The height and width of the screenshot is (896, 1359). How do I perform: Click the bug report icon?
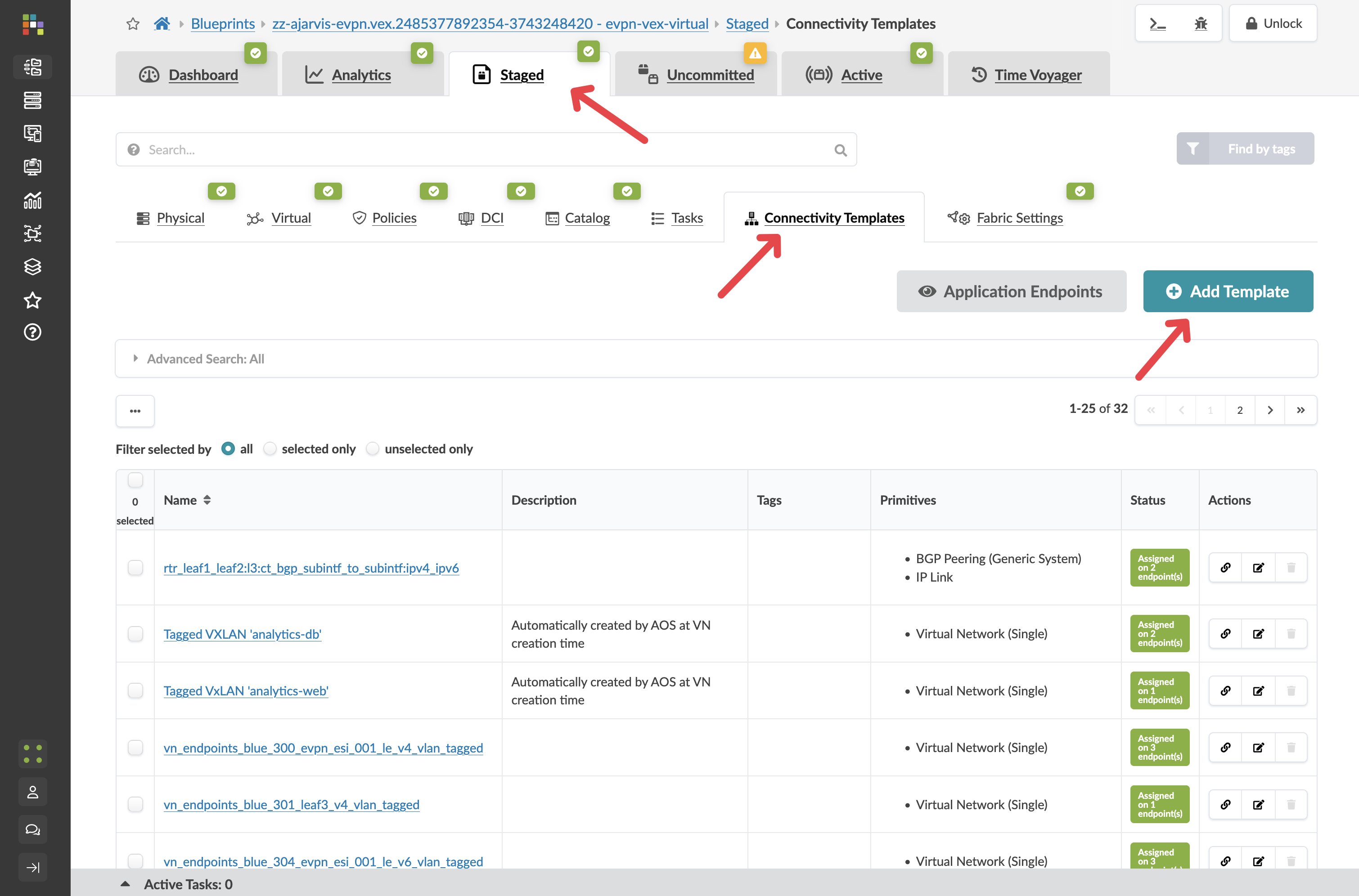pyautogui.click(x=1201, y=23)
